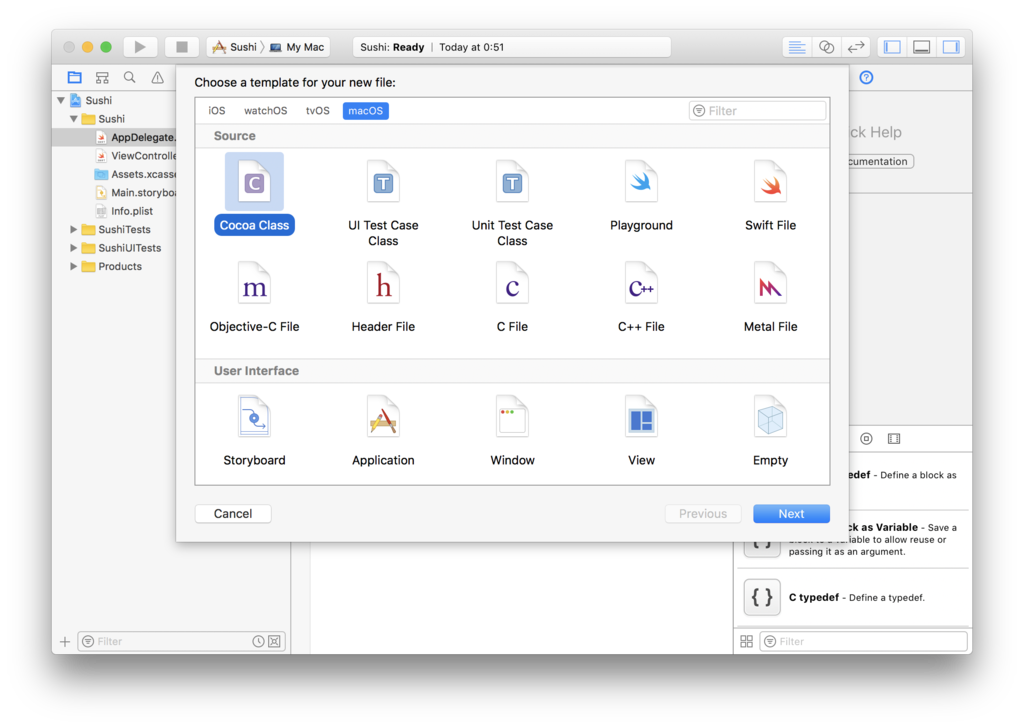The height and width of the screenshot is (728, 1024).
Task: Select the C File template
Action: (512, 297)
